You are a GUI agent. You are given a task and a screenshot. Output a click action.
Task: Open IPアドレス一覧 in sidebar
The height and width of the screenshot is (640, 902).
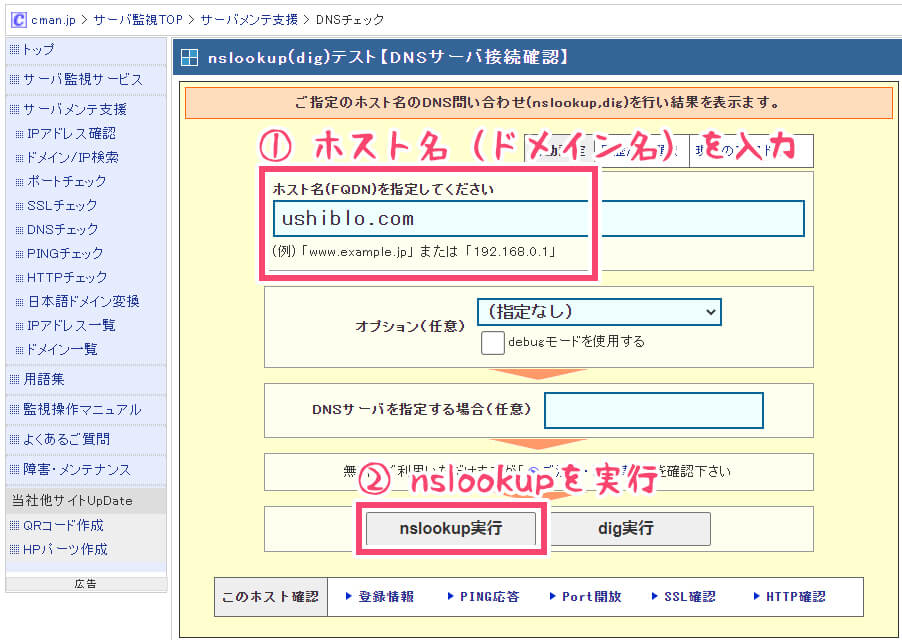[71, 325]
